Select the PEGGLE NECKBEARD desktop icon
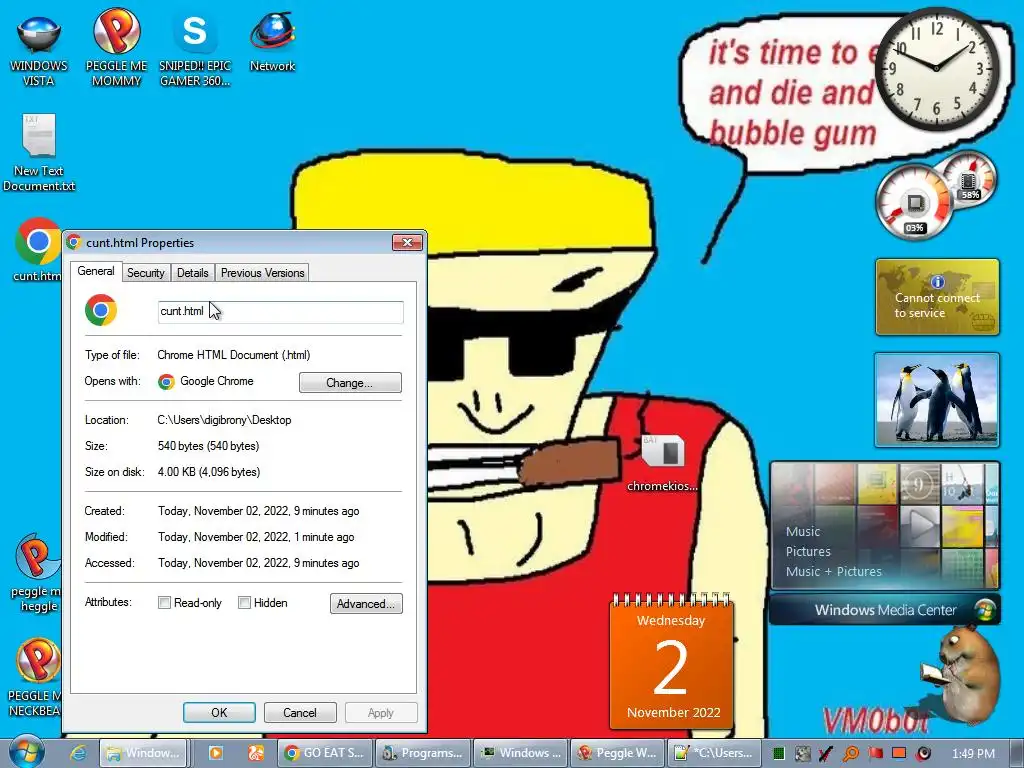The image size is (1024, 768). coord(36,678)
